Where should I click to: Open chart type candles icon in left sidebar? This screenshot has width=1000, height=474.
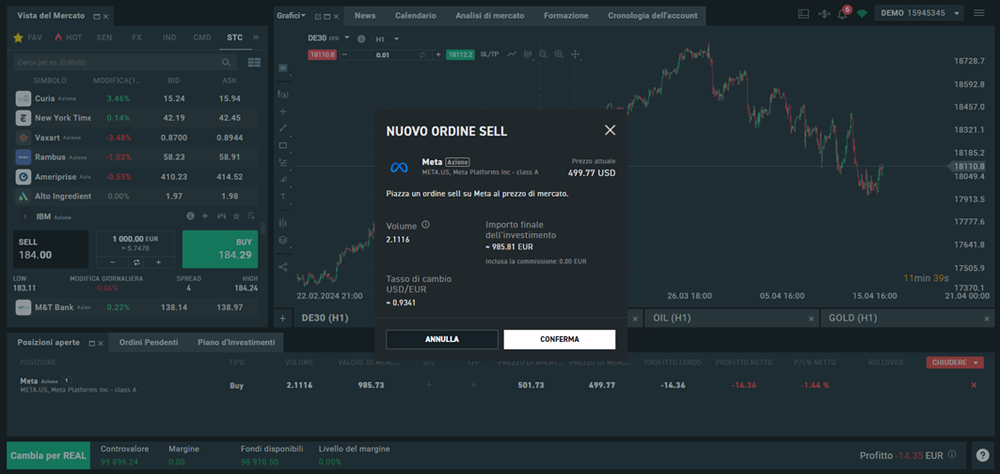pos(283,223)
